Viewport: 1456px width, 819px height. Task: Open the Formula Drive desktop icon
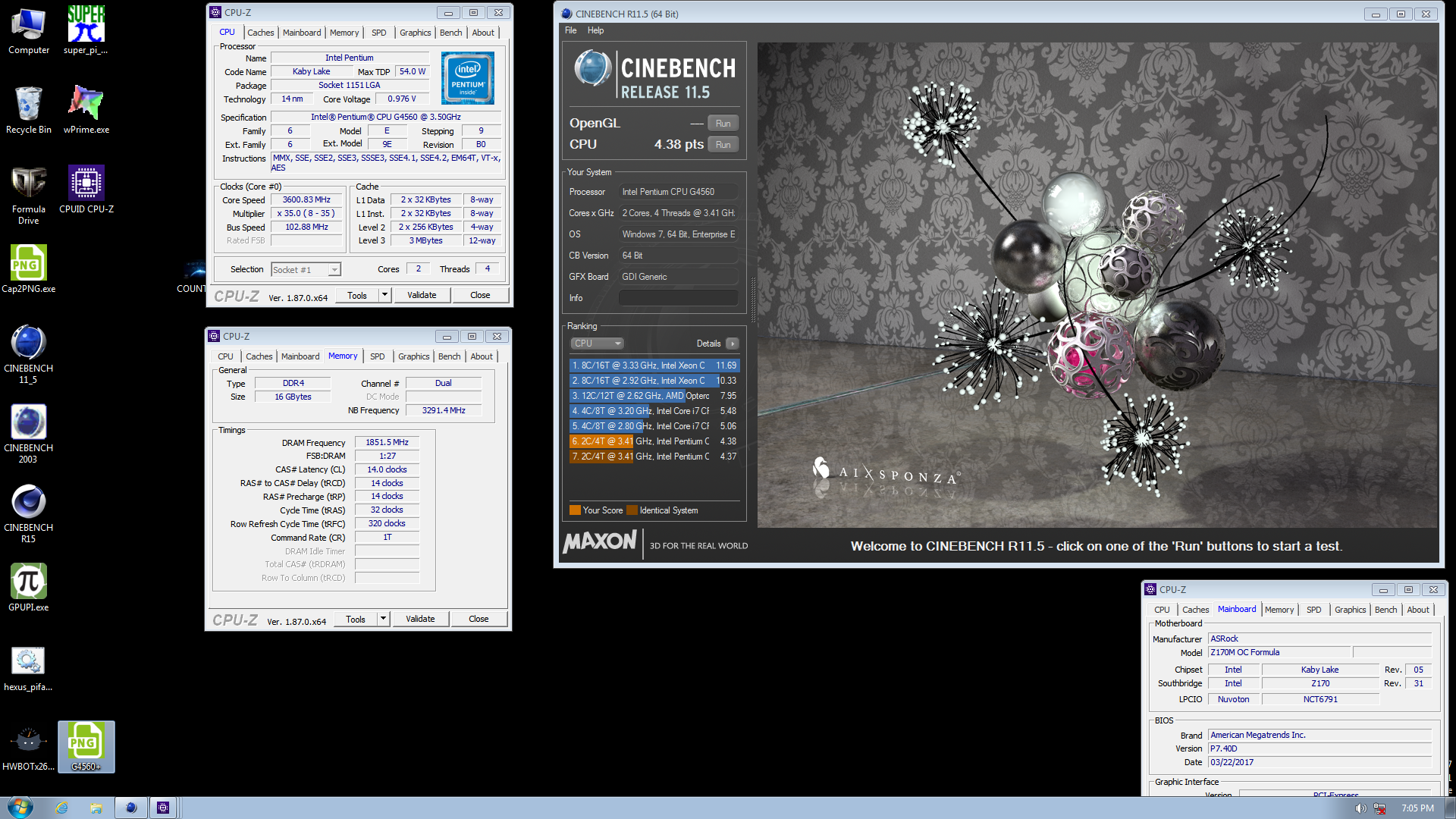(x=29, y=196)
